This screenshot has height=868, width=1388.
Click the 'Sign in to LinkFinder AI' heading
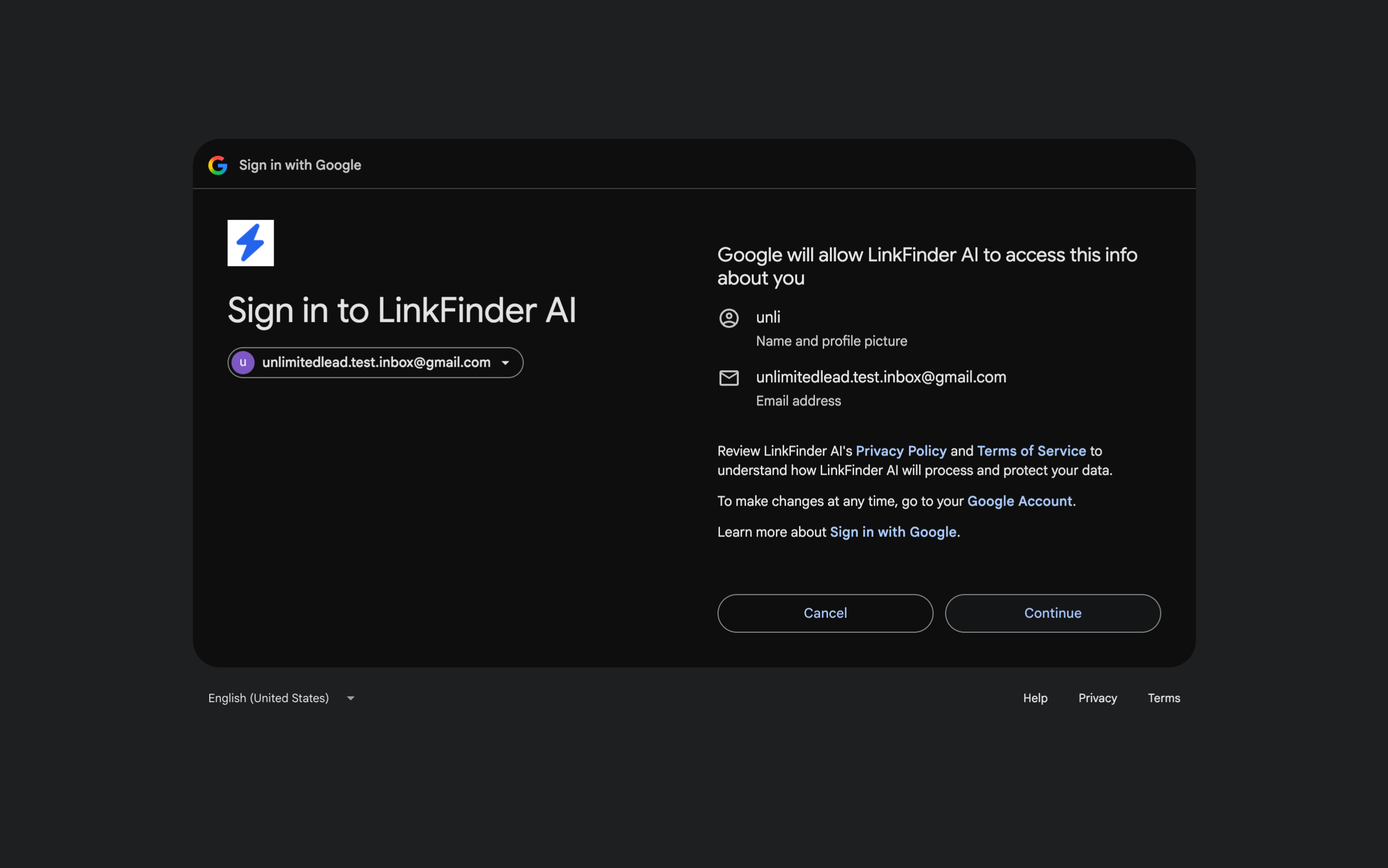click(x=402, y=310)
